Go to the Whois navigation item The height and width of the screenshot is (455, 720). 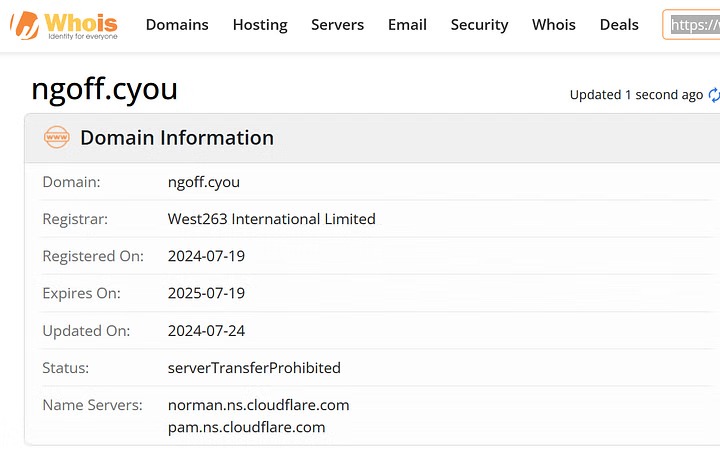pos(554,25)
